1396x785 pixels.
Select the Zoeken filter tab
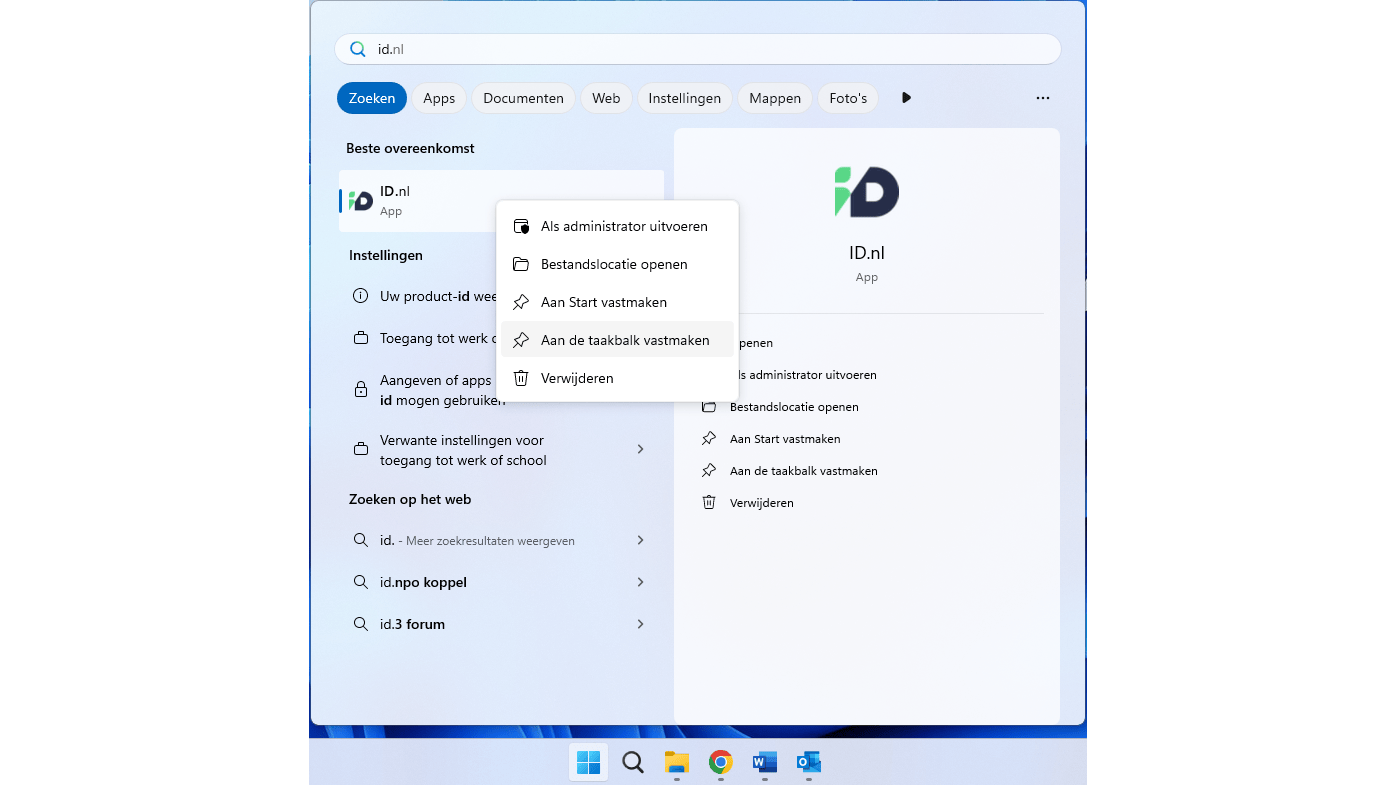tap(372, 98)
